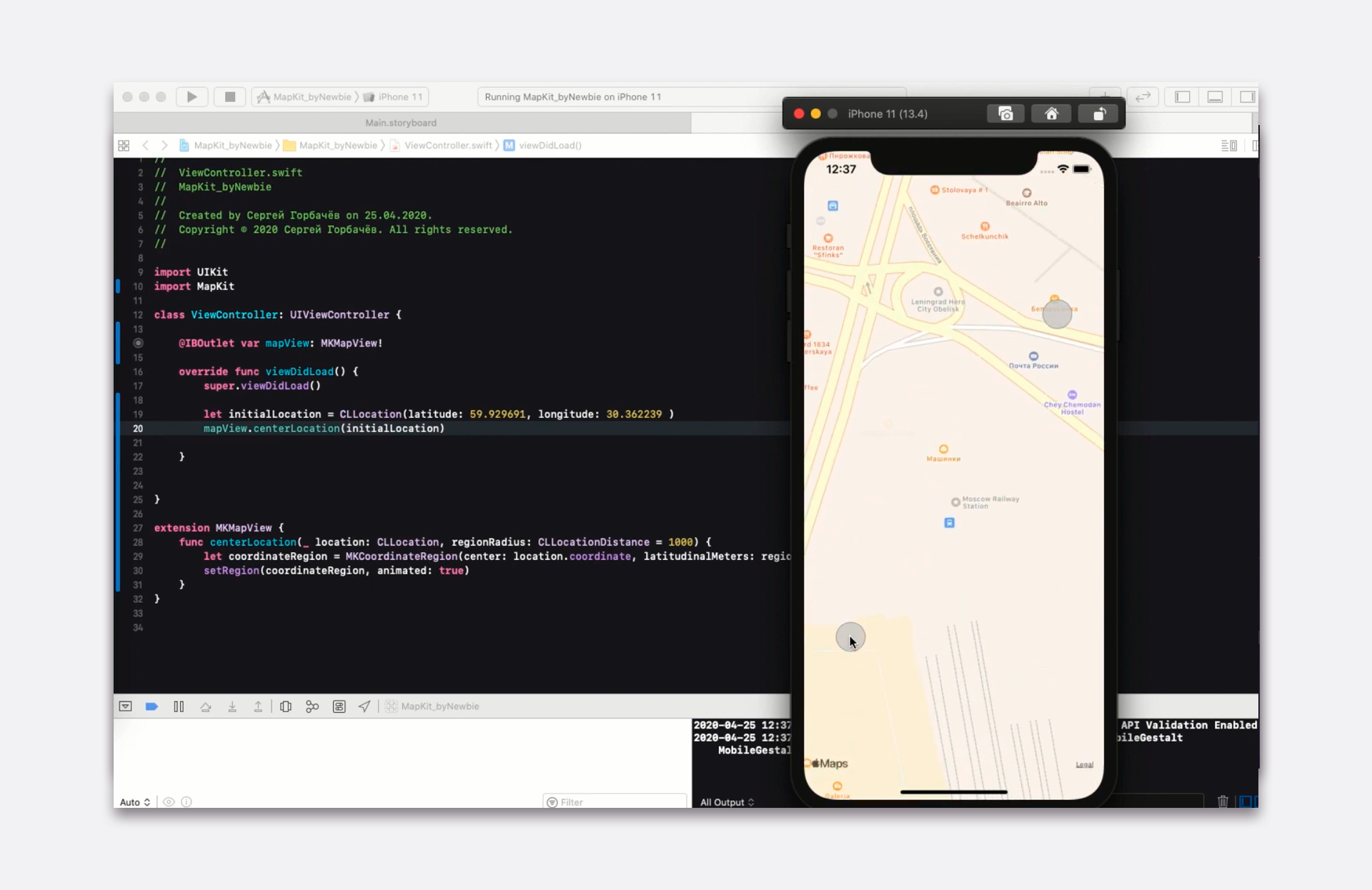Click the Simulate Location arrow icon
1372x890 pixels.
(364, 706)
